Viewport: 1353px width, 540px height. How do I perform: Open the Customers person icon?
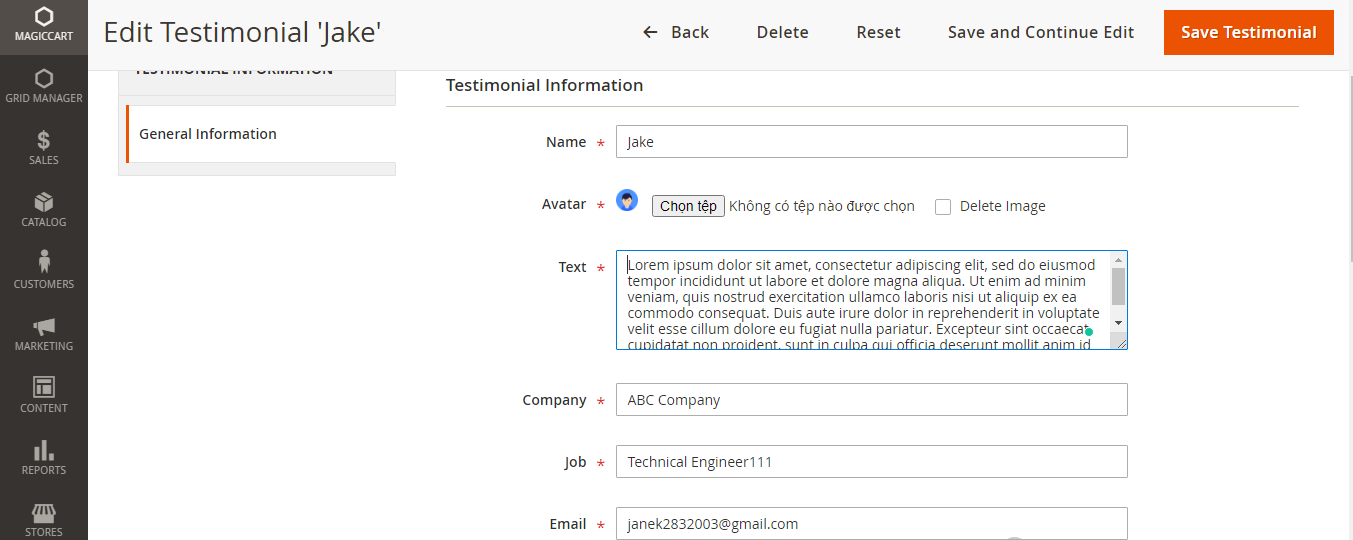pos(43,262)
